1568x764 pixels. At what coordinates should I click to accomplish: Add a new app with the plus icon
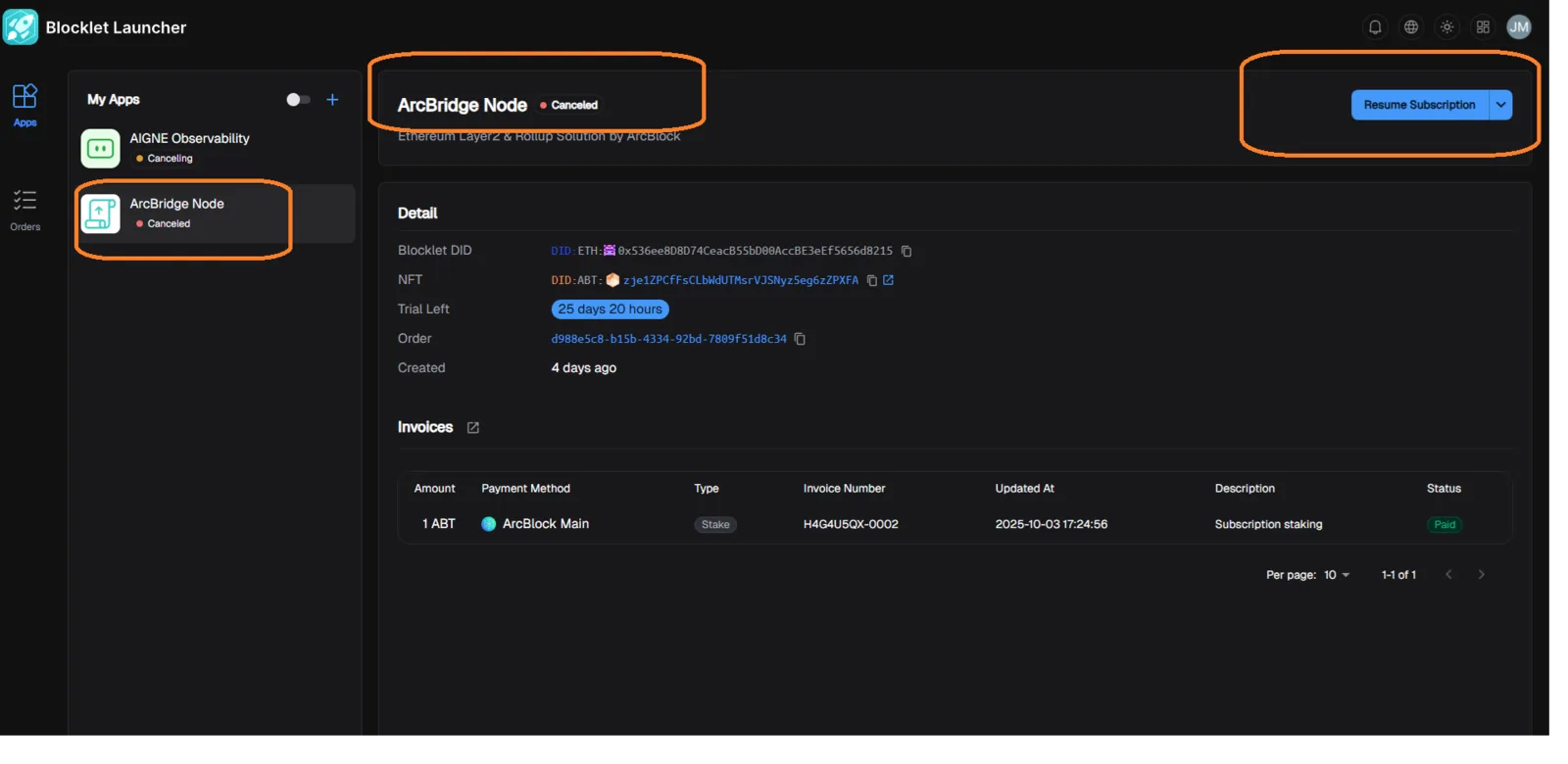point(332,99)
